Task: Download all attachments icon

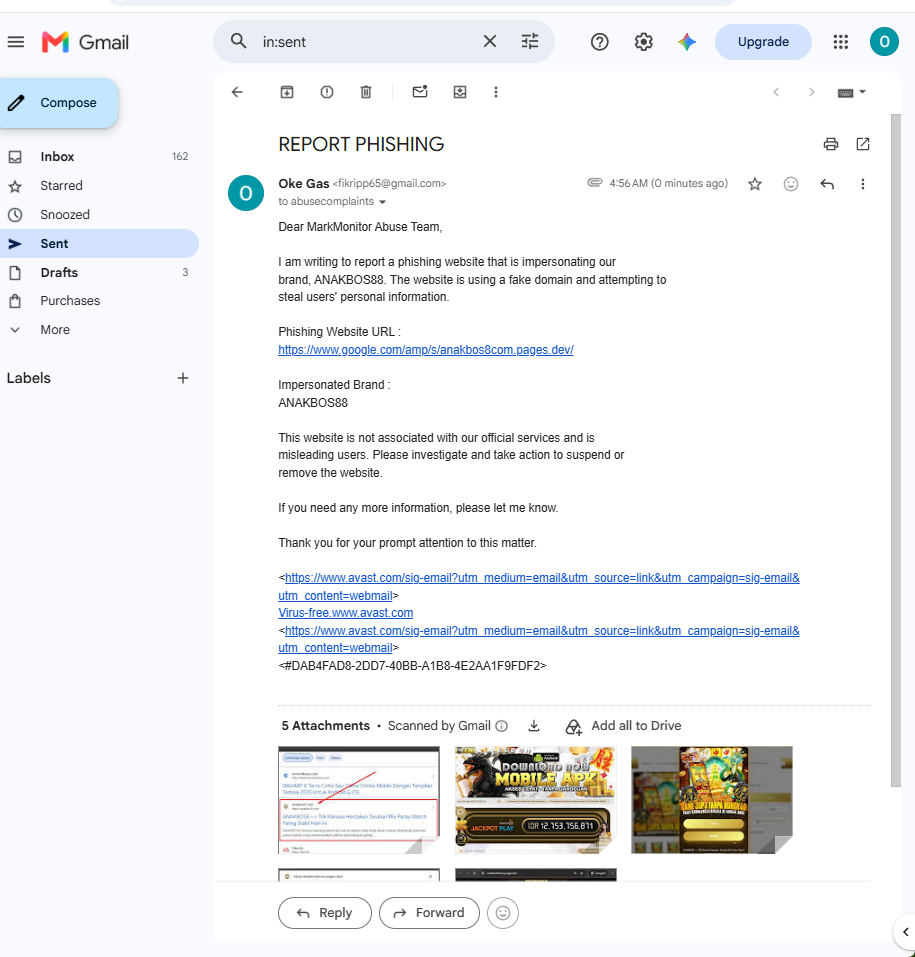Action: coord(533,726)
